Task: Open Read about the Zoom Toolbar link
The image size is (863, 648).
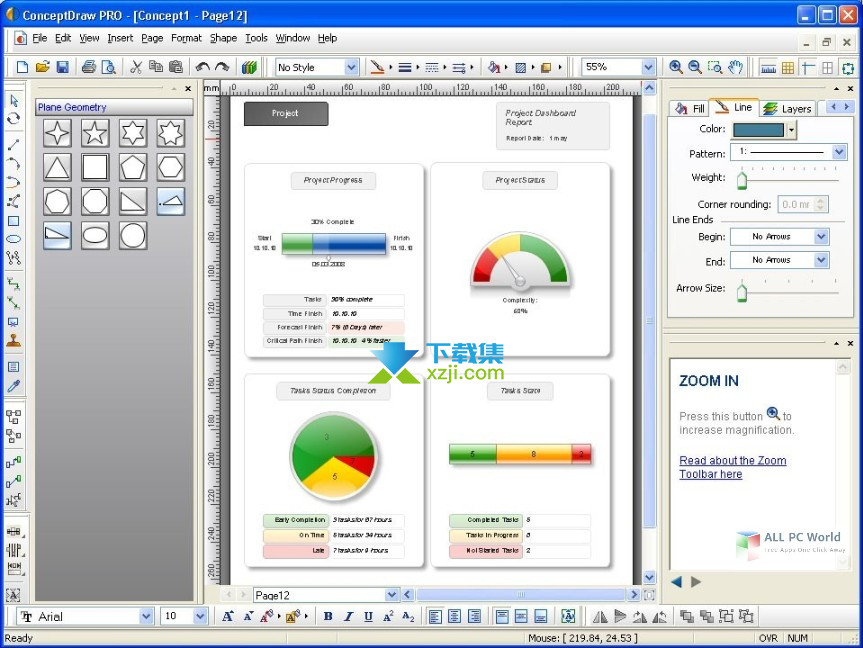Action: 733,467
